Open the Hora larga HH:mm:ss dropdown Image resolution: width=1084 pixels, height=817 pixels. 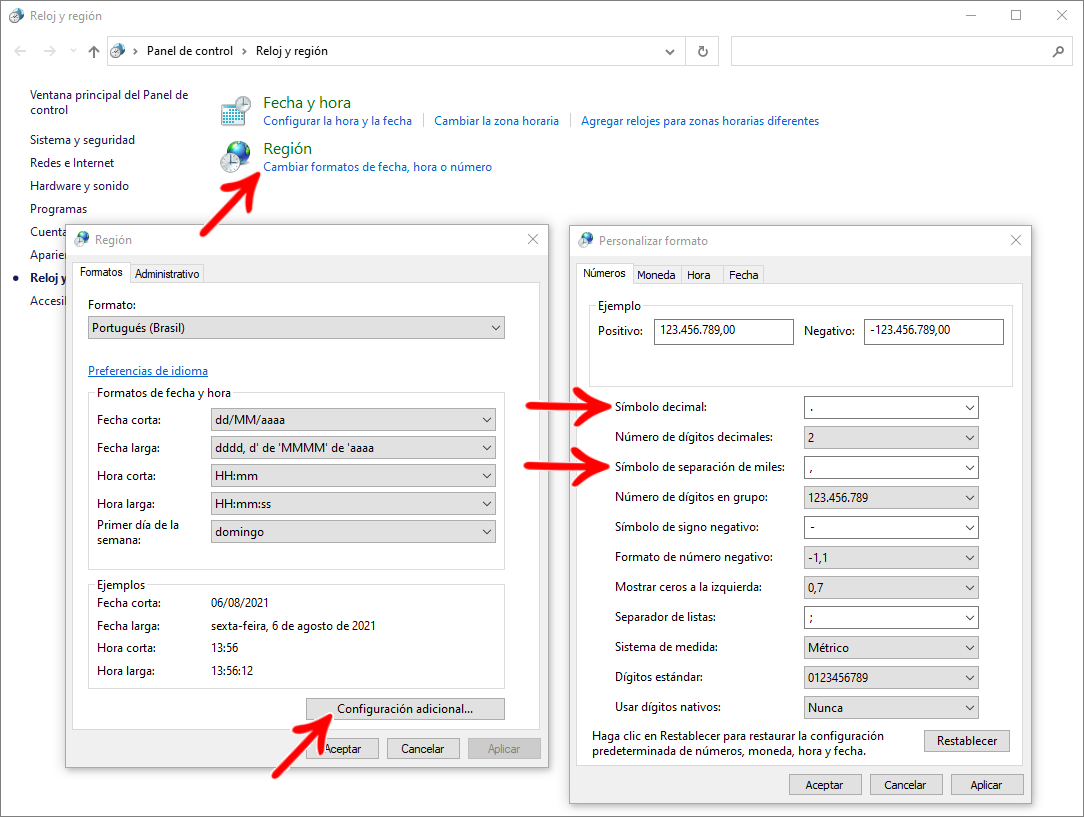pos(353,504)
